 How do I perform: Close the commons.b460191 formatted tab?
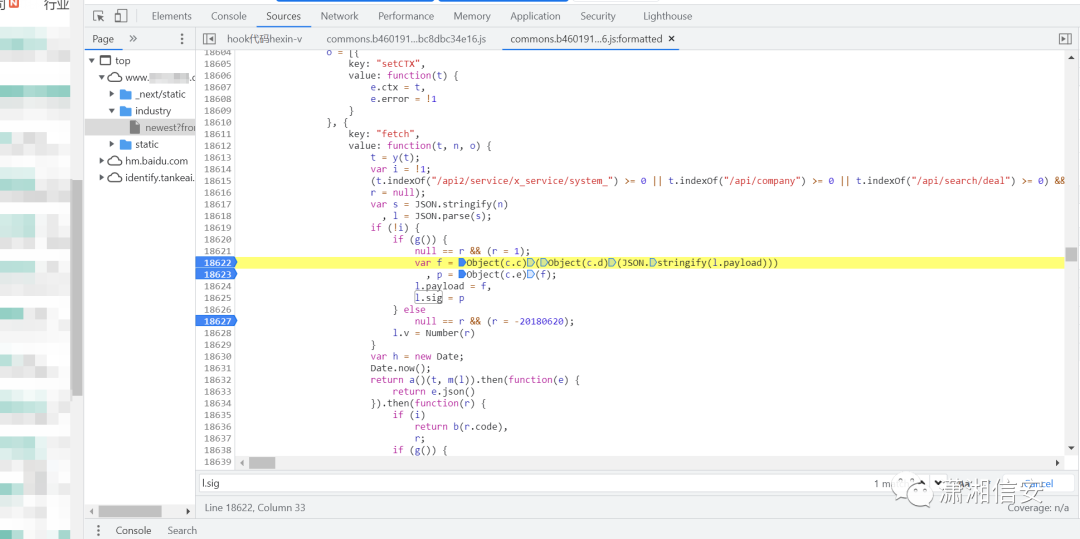672,39
